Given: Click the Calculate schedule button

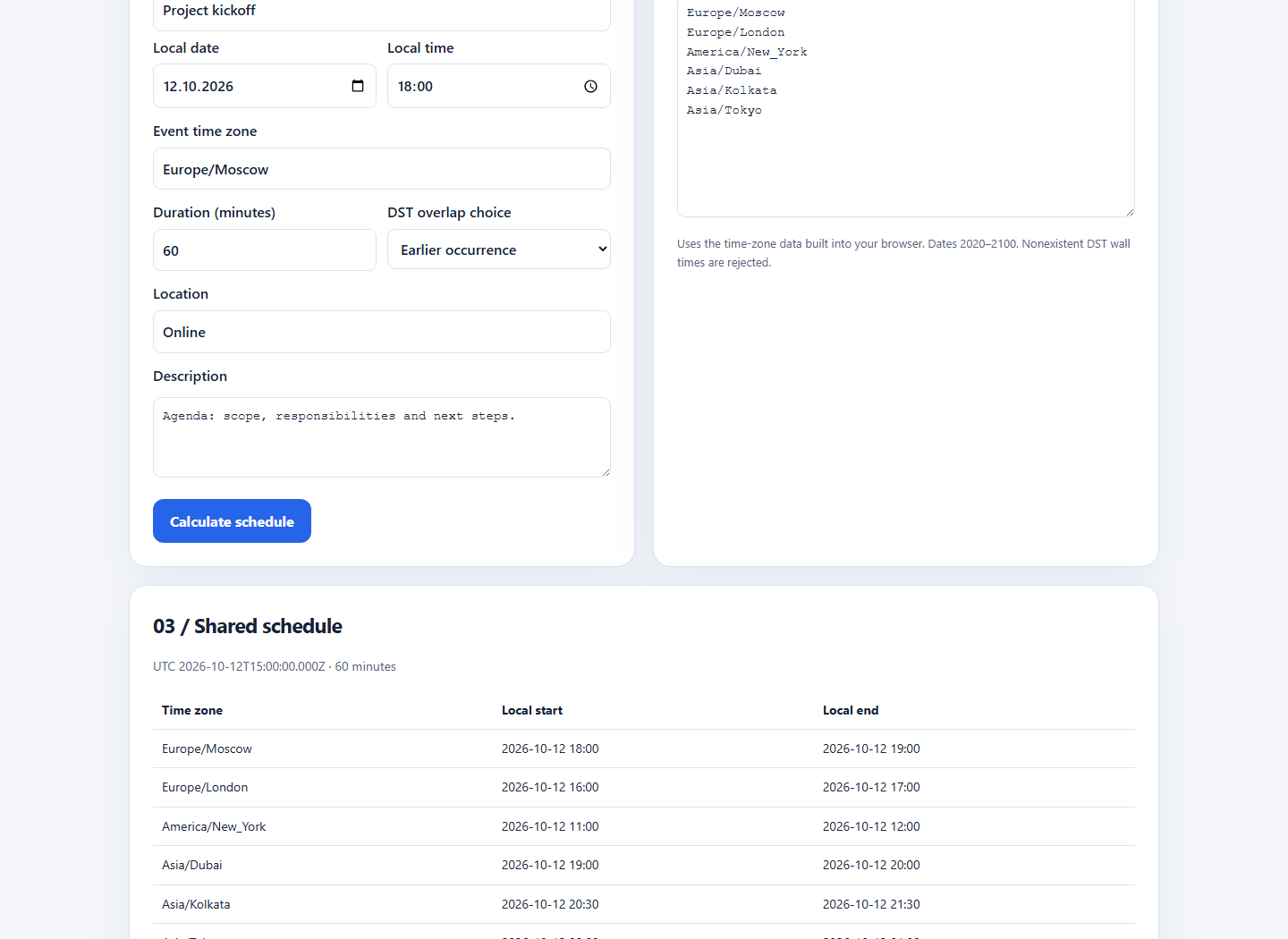Looking at the screenshot, I should [x=232, y=521].
